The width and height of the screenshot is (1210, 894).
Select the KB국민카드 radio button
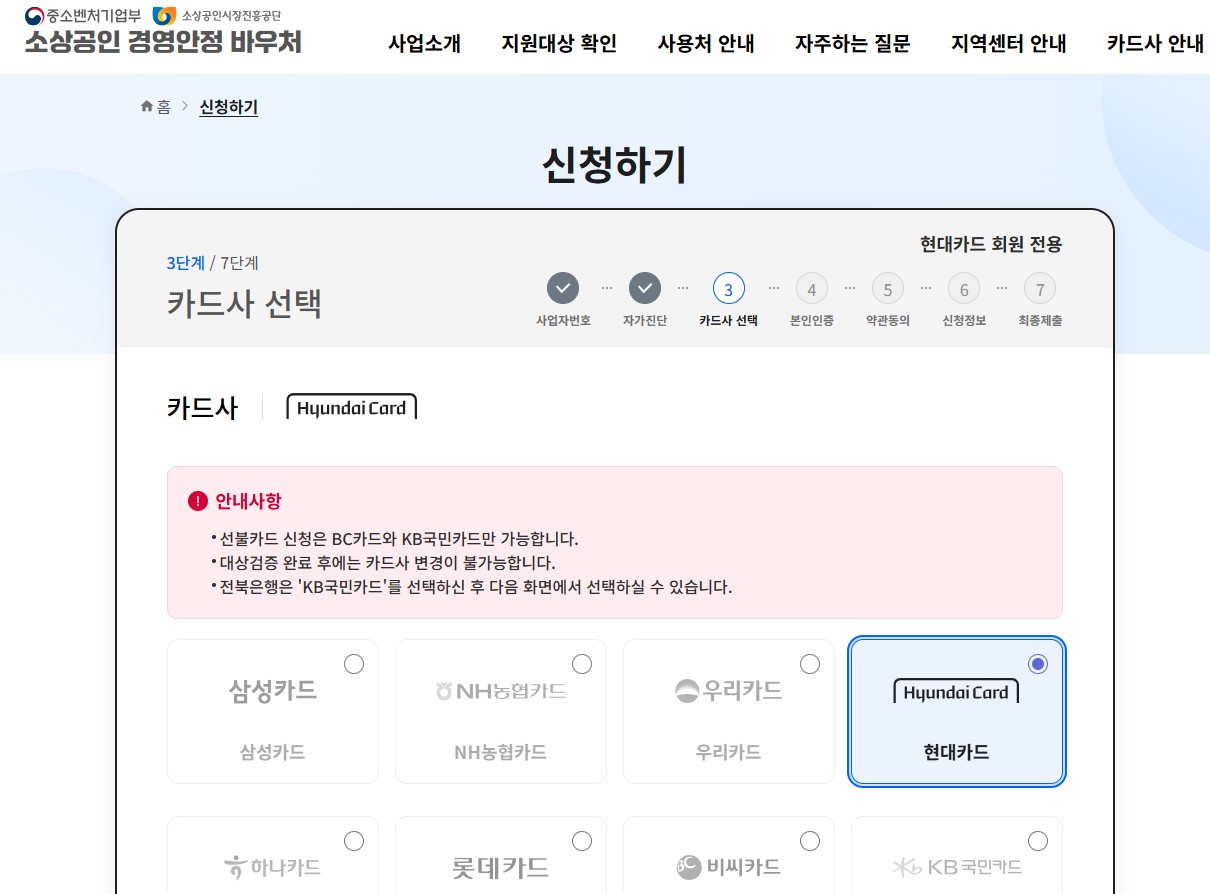click(1038, 841)
